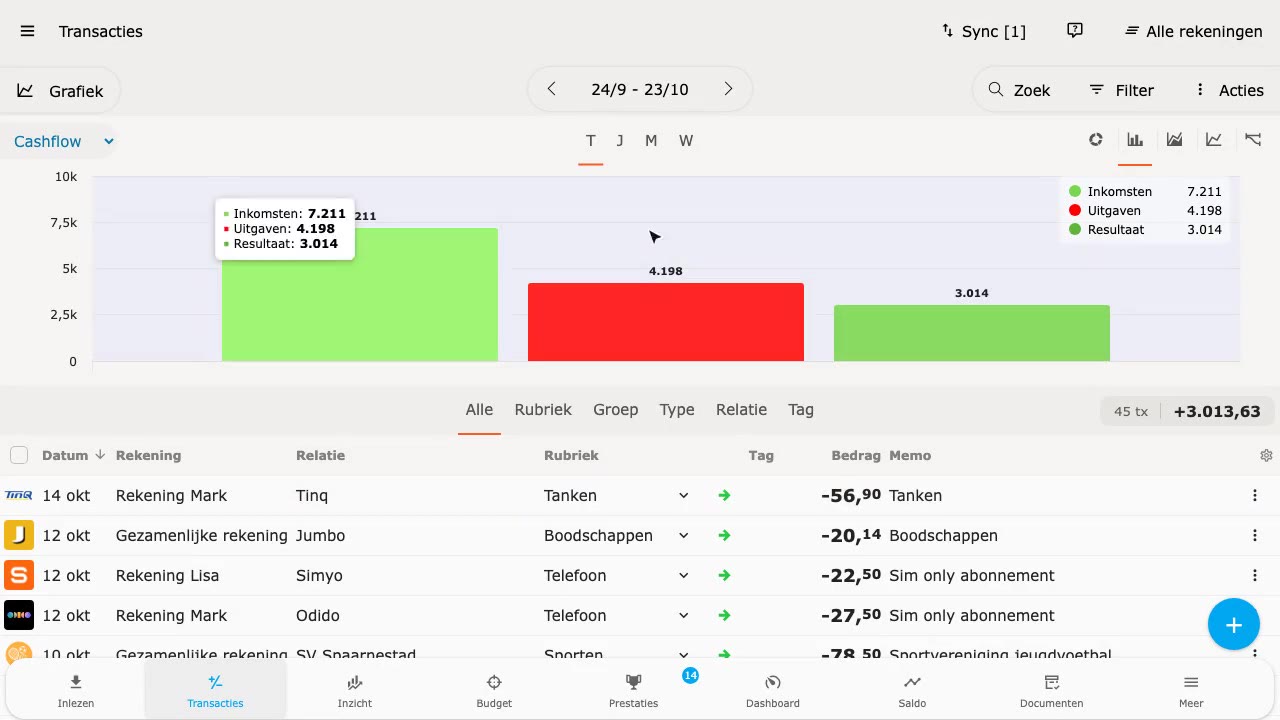Select the bar chart view
The height and width of the screenshot is (720, 1280).
click(x=1135, y=140)
